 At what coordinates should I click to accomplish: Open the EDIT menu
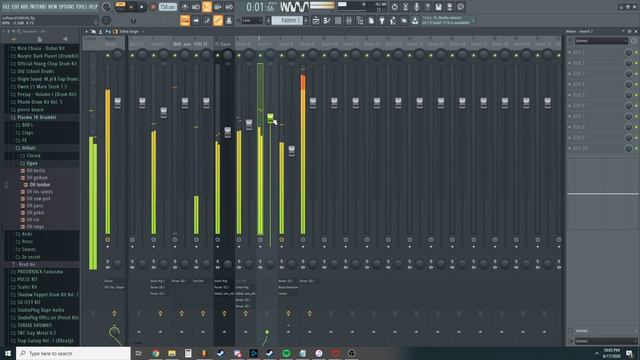[15, 7]
